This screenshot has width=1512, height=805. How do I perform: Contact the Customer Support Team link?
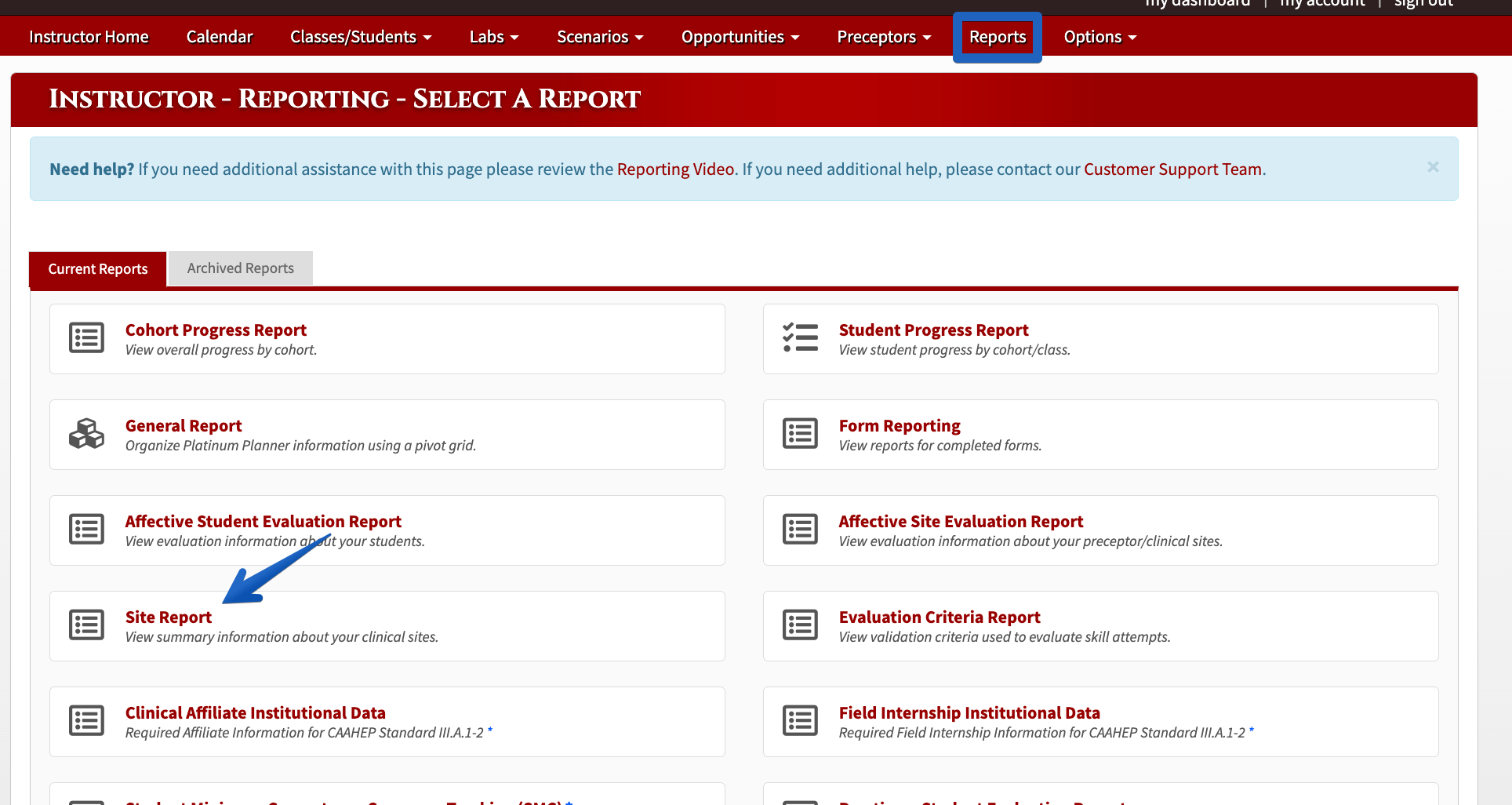click(x=1173, y=169)
